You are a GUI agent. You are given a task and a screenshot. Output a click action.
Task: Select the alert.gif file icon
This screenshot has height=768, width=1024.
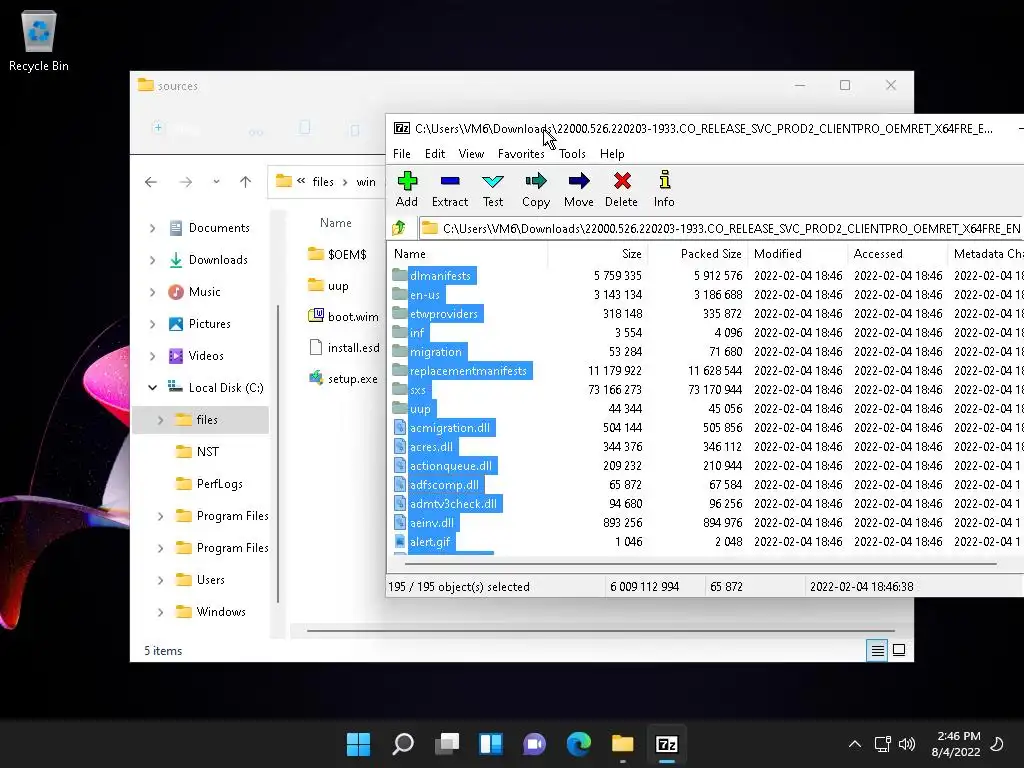point(400,541)
